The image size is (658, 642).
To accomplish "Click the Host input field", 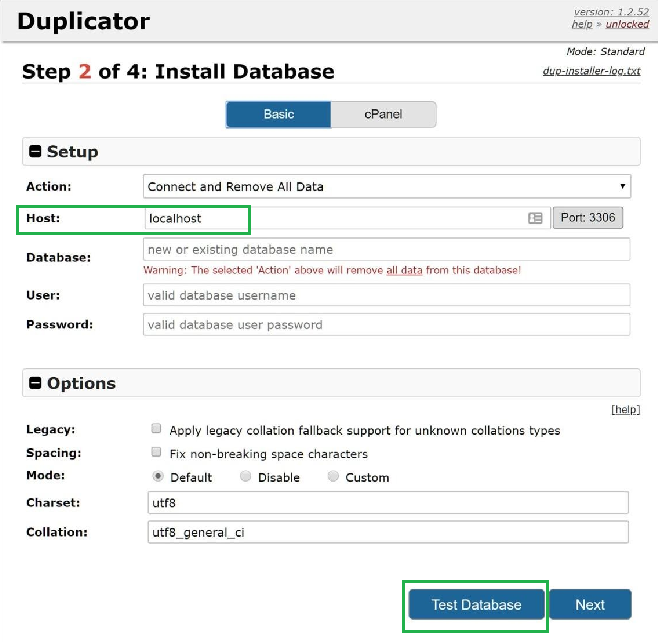I will pyautogui.click(x=347, y=218).
